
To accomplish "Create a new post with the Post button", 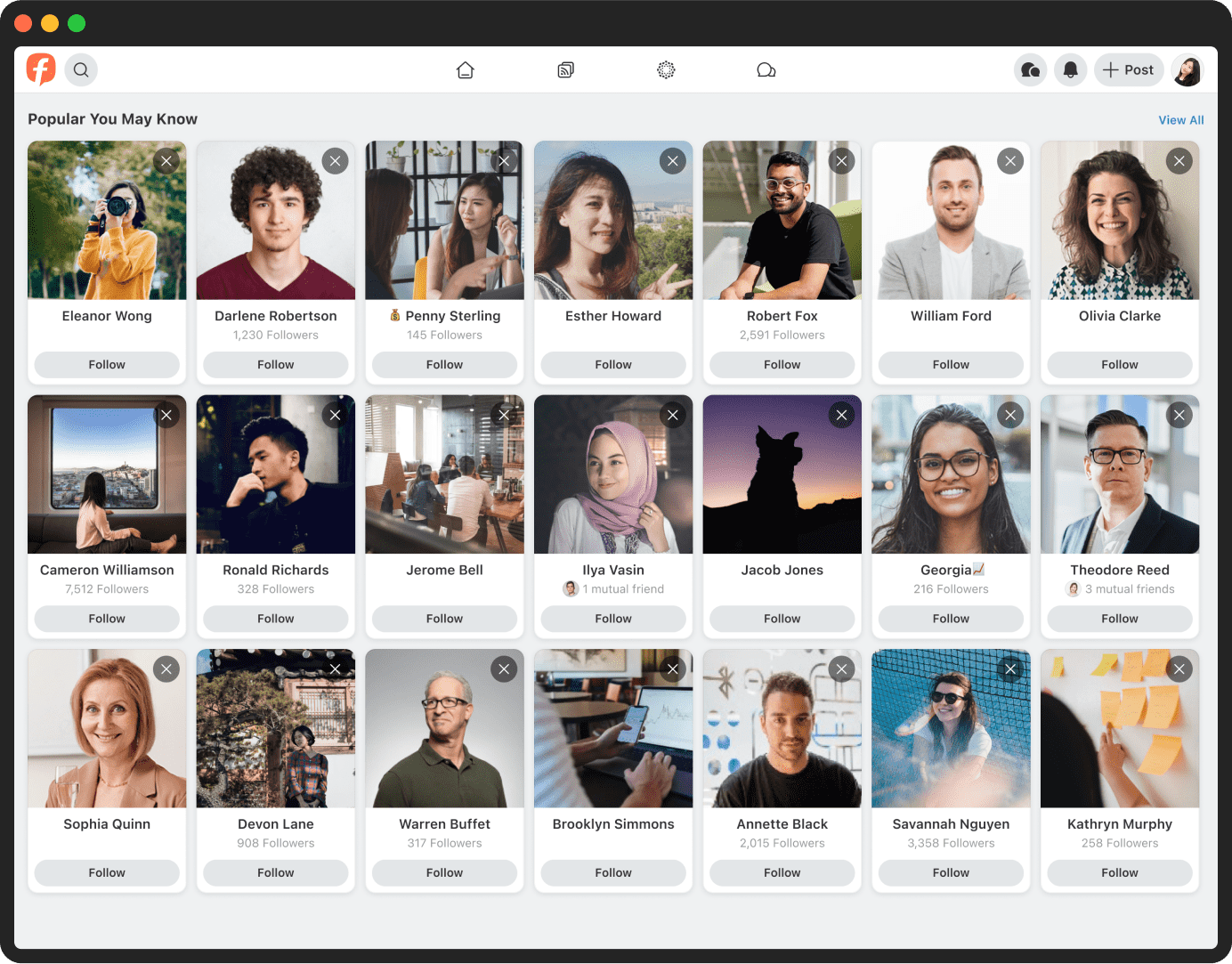I will tap(1128, 69).
